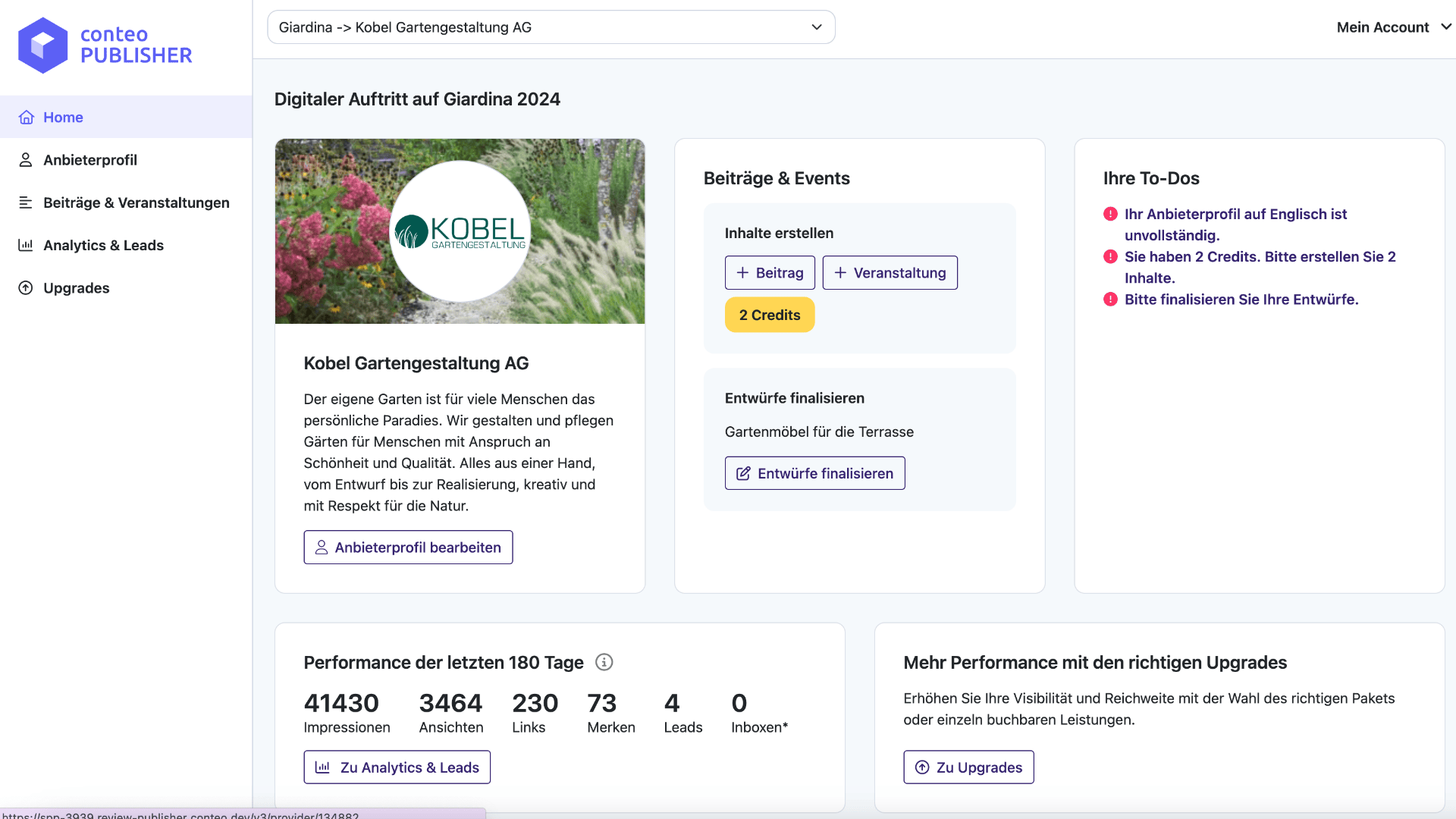
Task: Click the Kobel Gartengestaltung logo image
Action: point(460,231)
